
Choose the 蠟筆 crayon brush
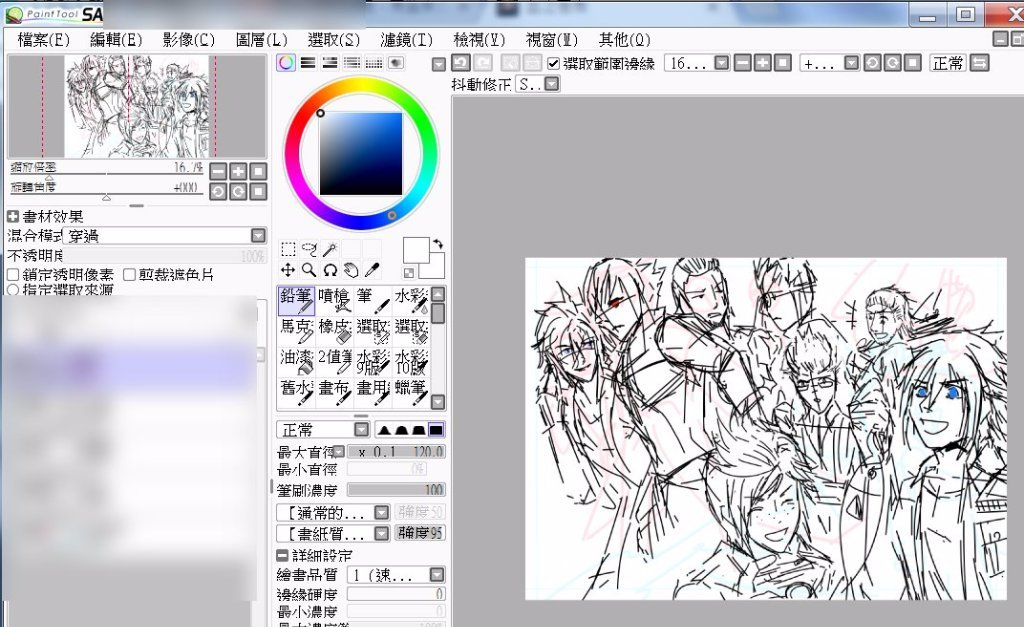(411, 391)
